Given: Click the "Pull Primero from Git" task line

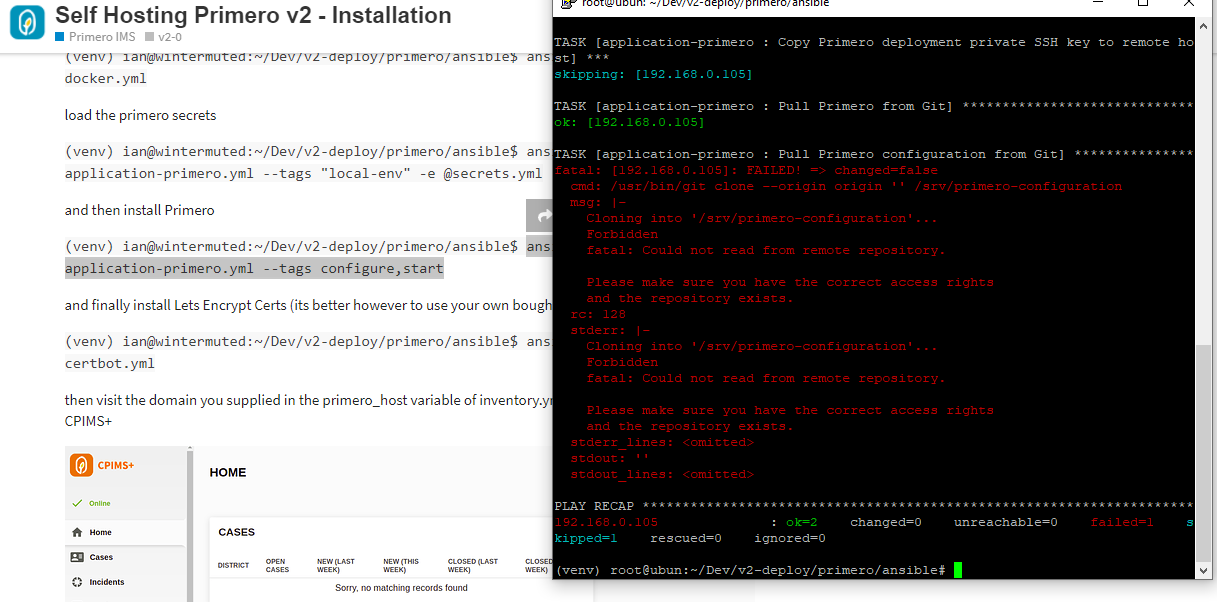Looking at the screenshot, I should coord(873,106).
